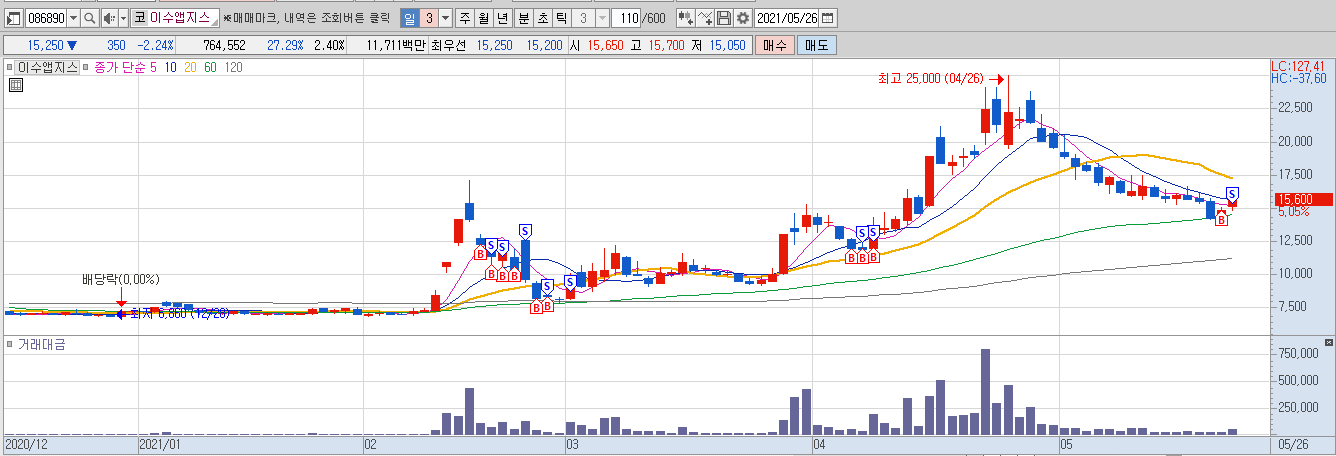Click the 2021/01 label on the time axis
Screen dimensions: 1336x456
tap(159, 442)
